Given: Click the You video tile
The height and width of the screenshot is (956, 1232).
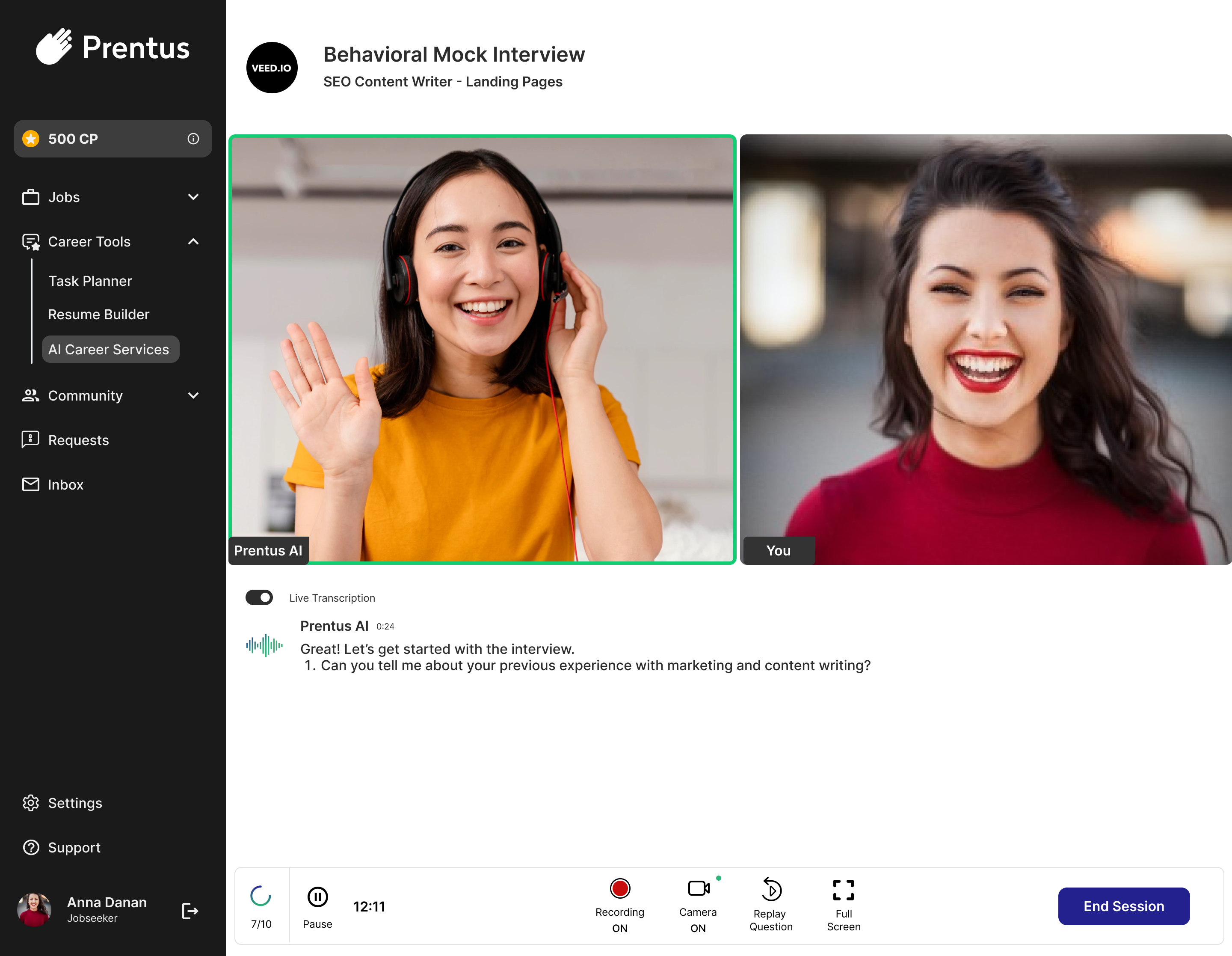Looking at the screenshot, I should (x=986, y=349).
